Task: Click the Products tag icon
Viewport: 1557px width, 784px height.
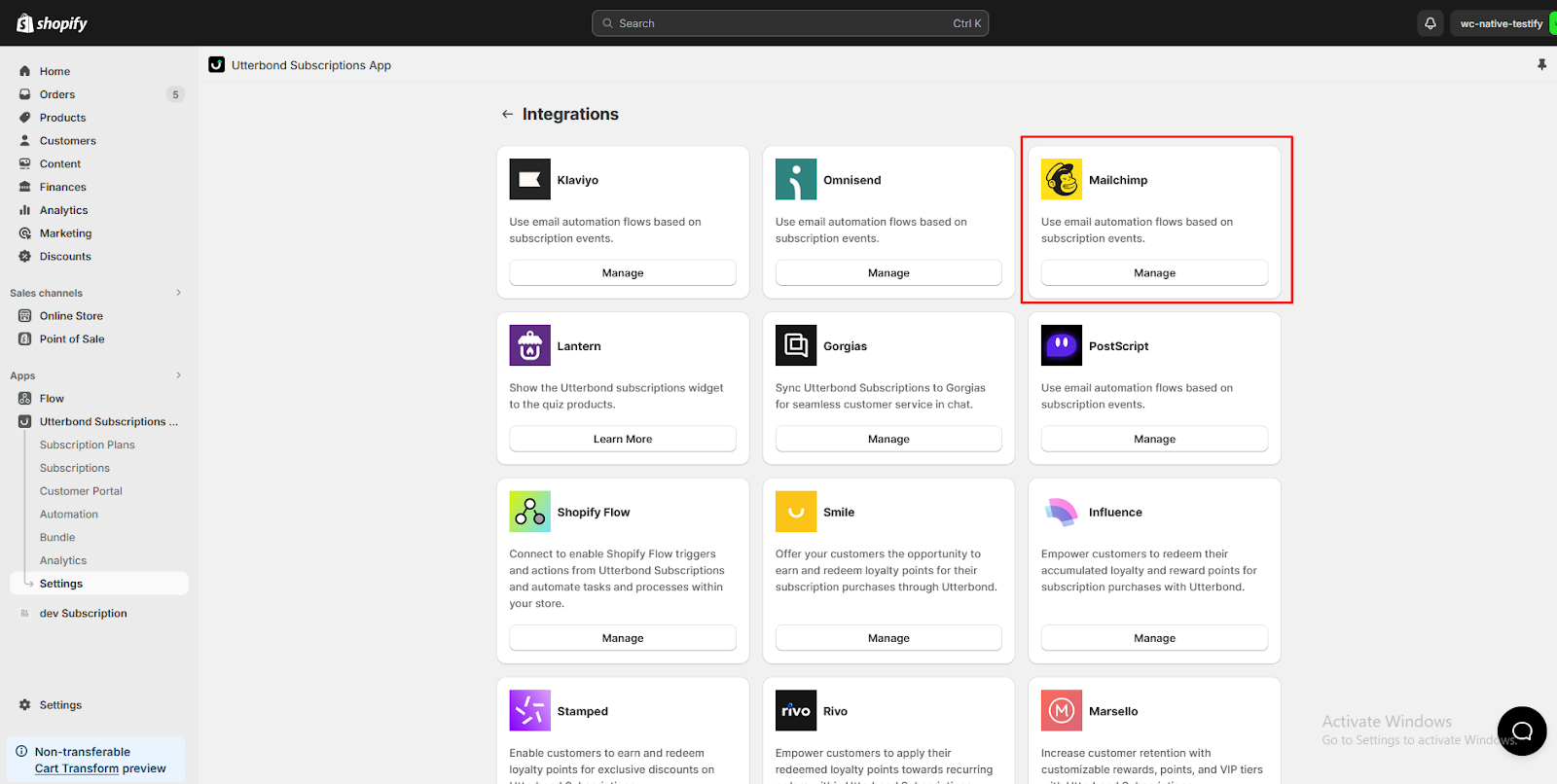Action: (25, 118)
